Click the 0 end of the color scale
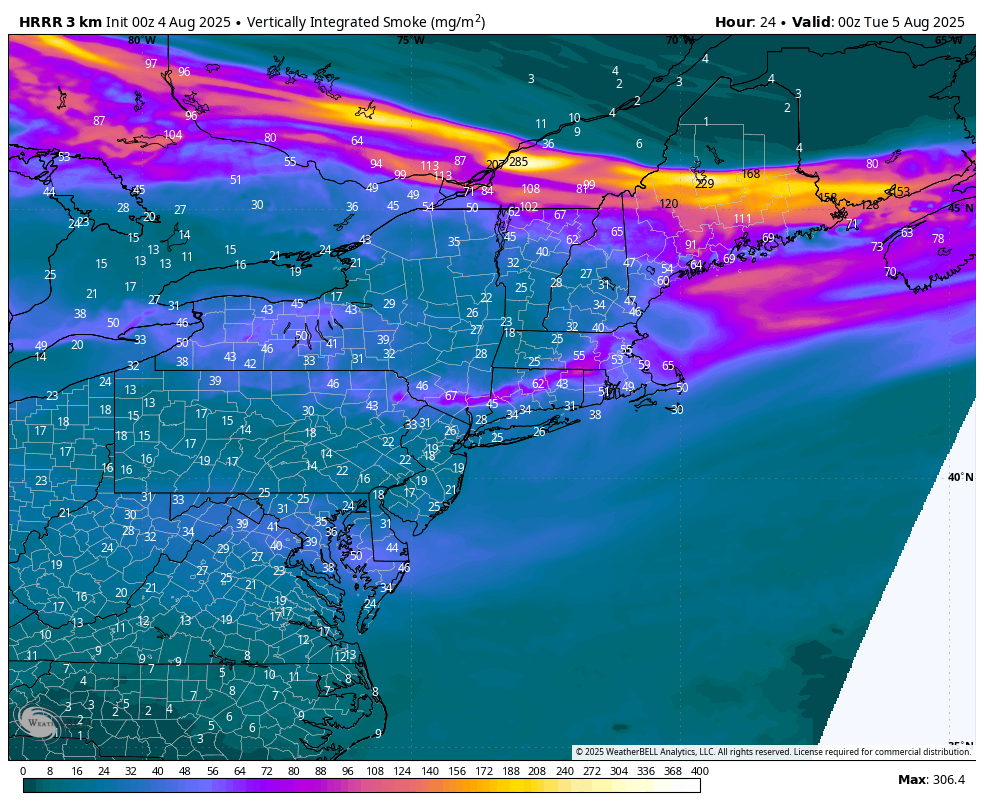Image resolution: width=984 pixels, height=808 pixels. coord(24,771)
